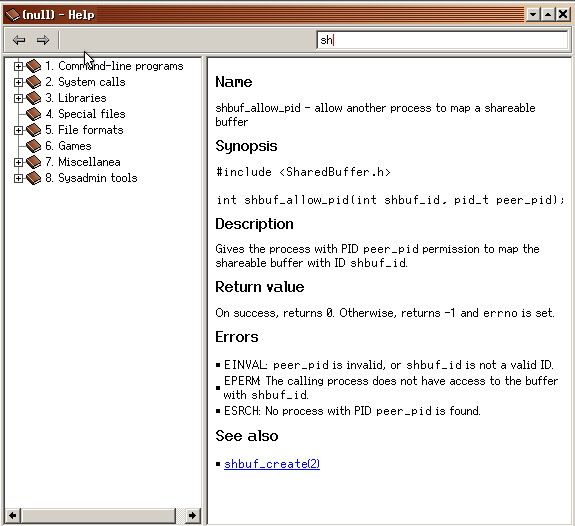Viewport: 575px width, 526px height.
Task: Minimize the Help window
Action: click(x=533, y=15)
